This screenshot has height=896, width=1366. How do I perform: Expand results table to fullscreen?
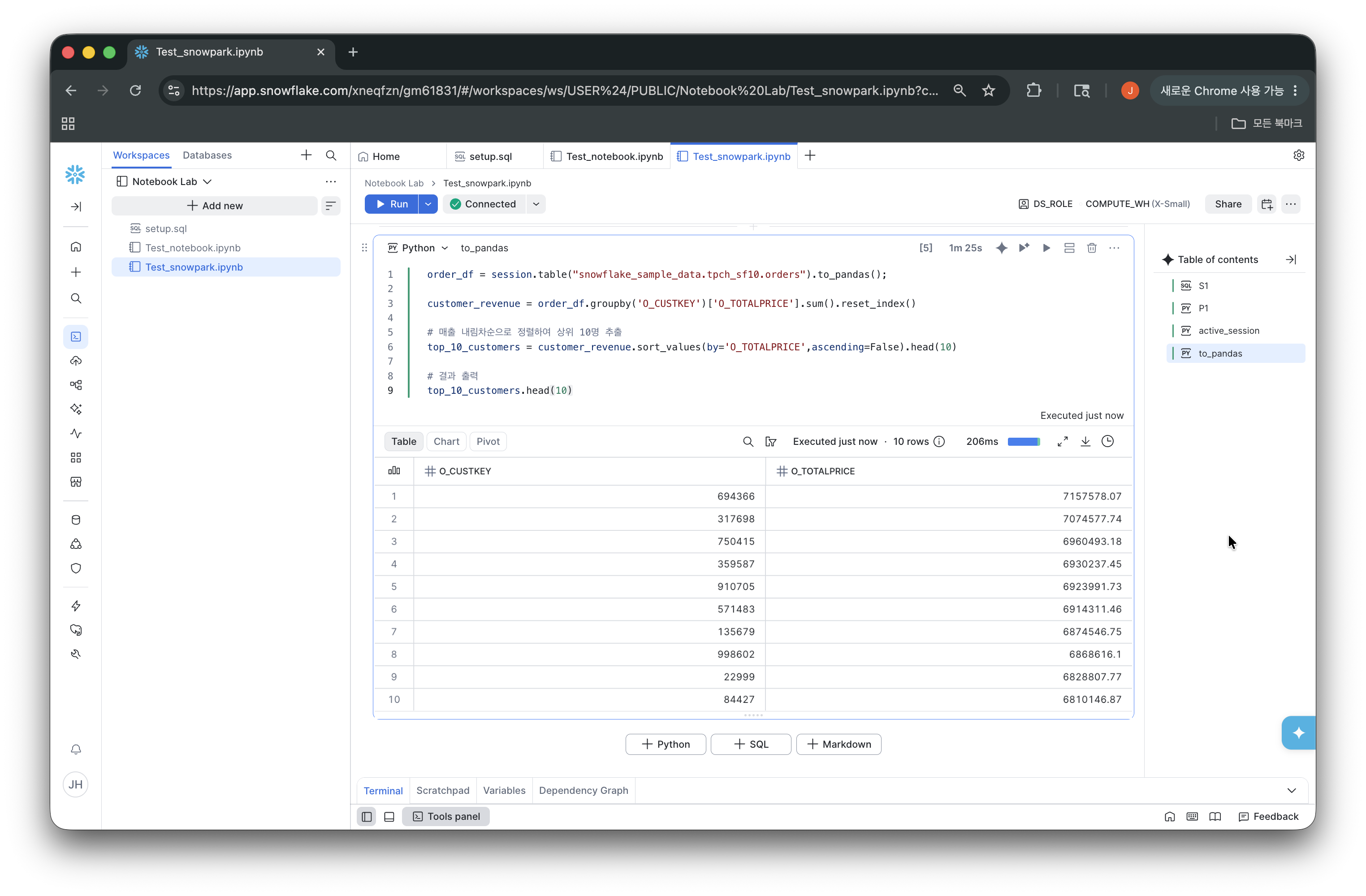[1063, 442]
